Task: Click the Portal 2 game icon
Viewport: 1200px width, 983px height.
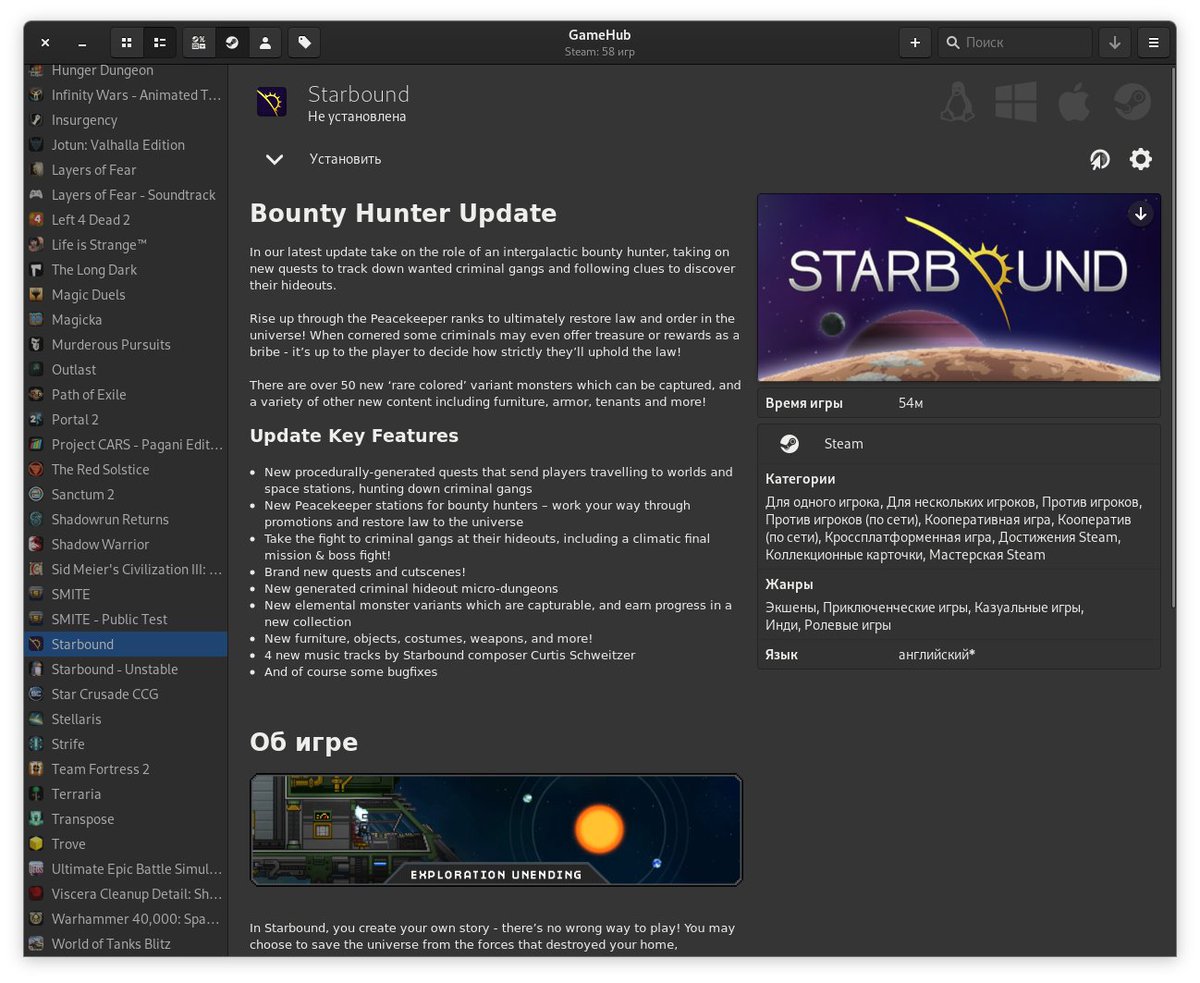Action: pyautogui.click(x=36, y=420)
